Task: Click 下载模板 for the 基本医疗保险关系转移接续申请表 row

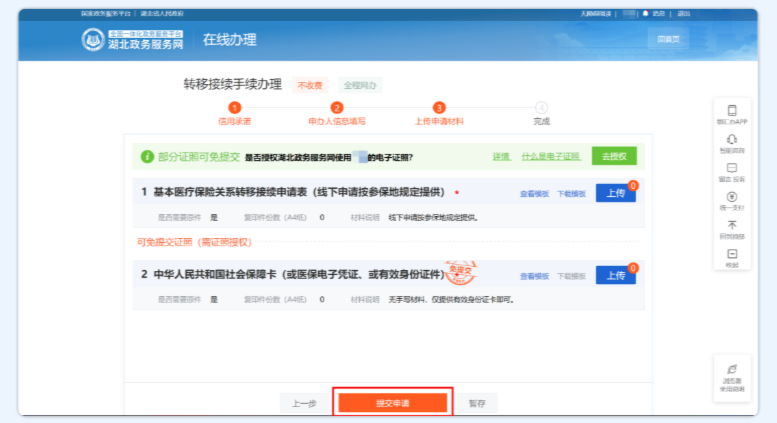Action: pos(571,194)
